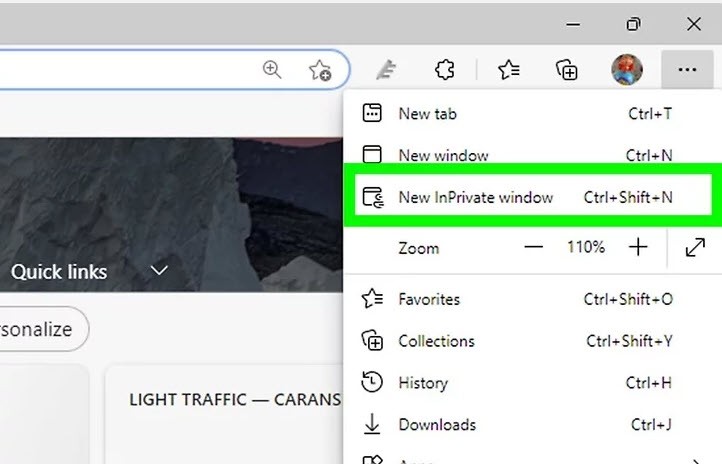Open the Settings and more ellipsis menu
The image size is (722, 464).
pyautogui.click(x=687, y=70)
